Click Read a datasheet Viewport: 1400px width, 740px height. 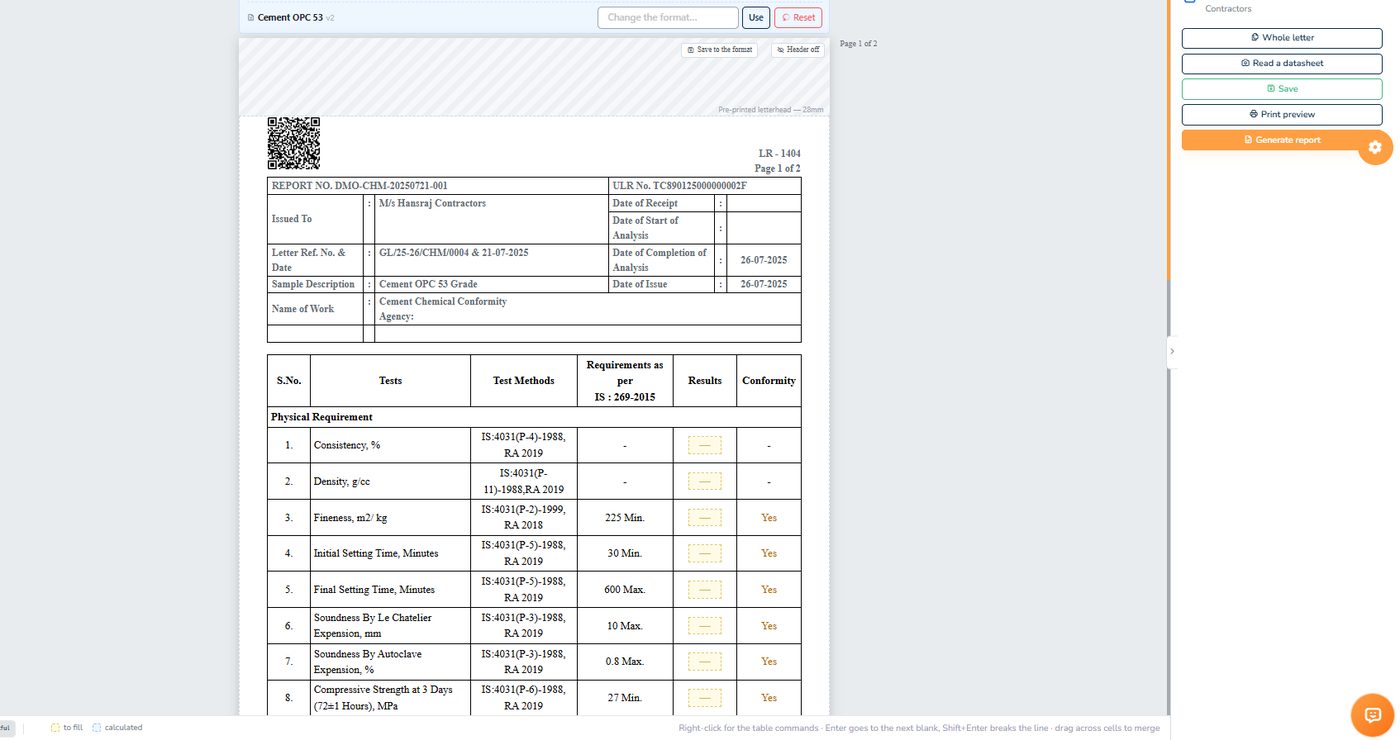coord(1282,63)
